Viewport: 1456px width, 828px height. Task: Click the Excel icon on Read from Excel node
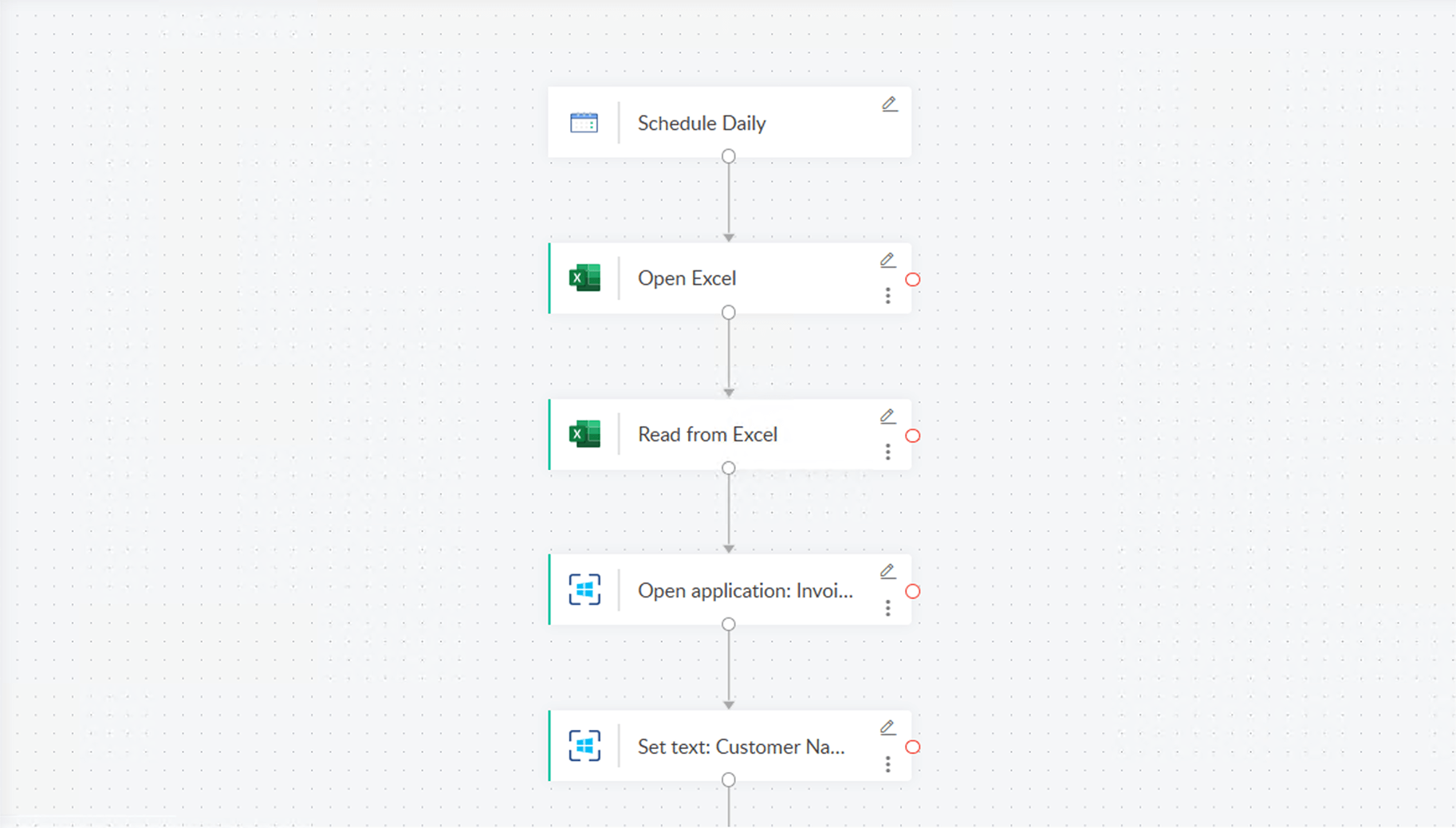(x=585, y=434)
